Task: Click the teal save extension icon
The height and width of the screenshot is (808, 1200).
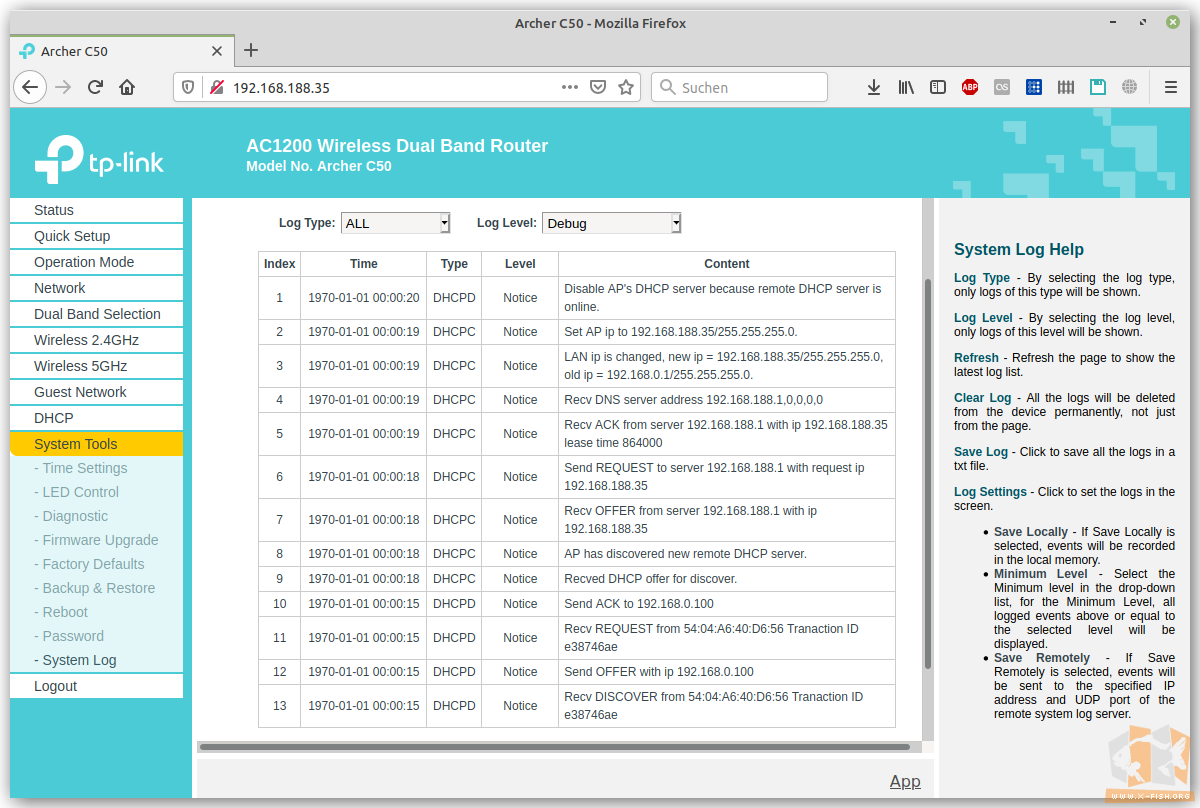Action: point(1098,87)
